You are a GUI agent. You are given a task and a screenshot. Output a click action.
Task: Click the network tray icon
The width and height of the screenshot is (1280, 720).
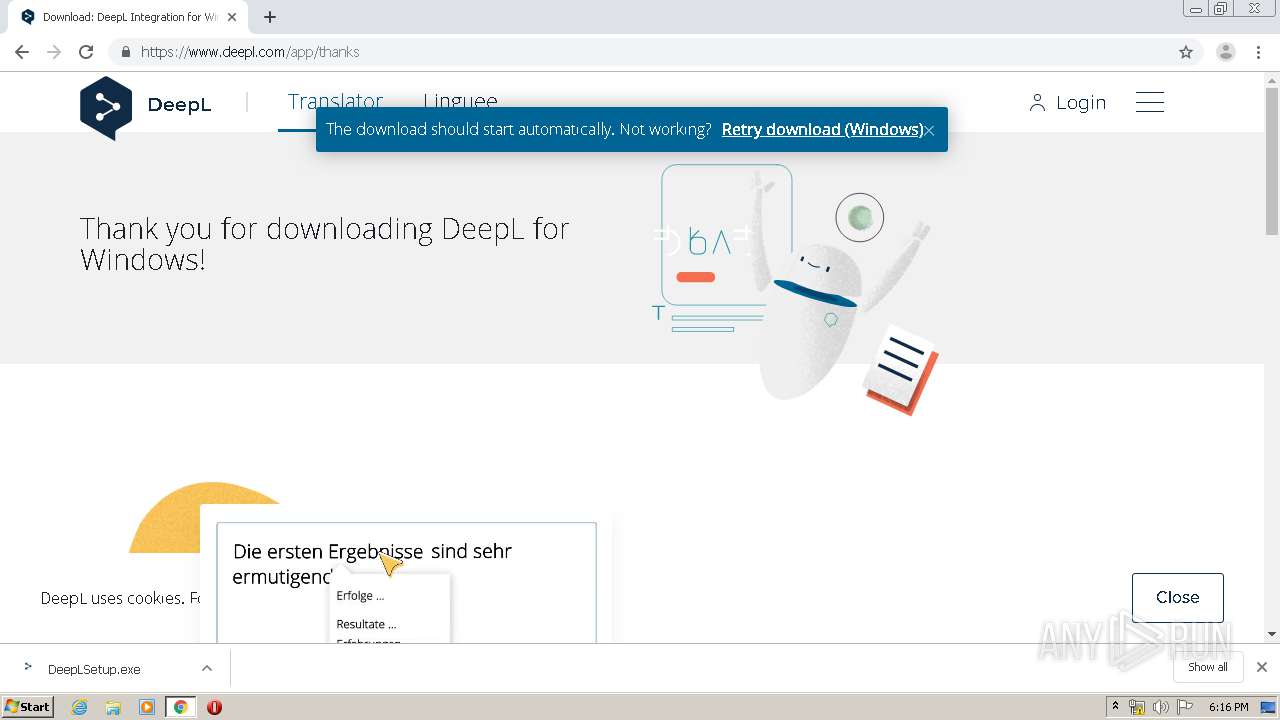pyautogui.click(x=1137, y=707)
